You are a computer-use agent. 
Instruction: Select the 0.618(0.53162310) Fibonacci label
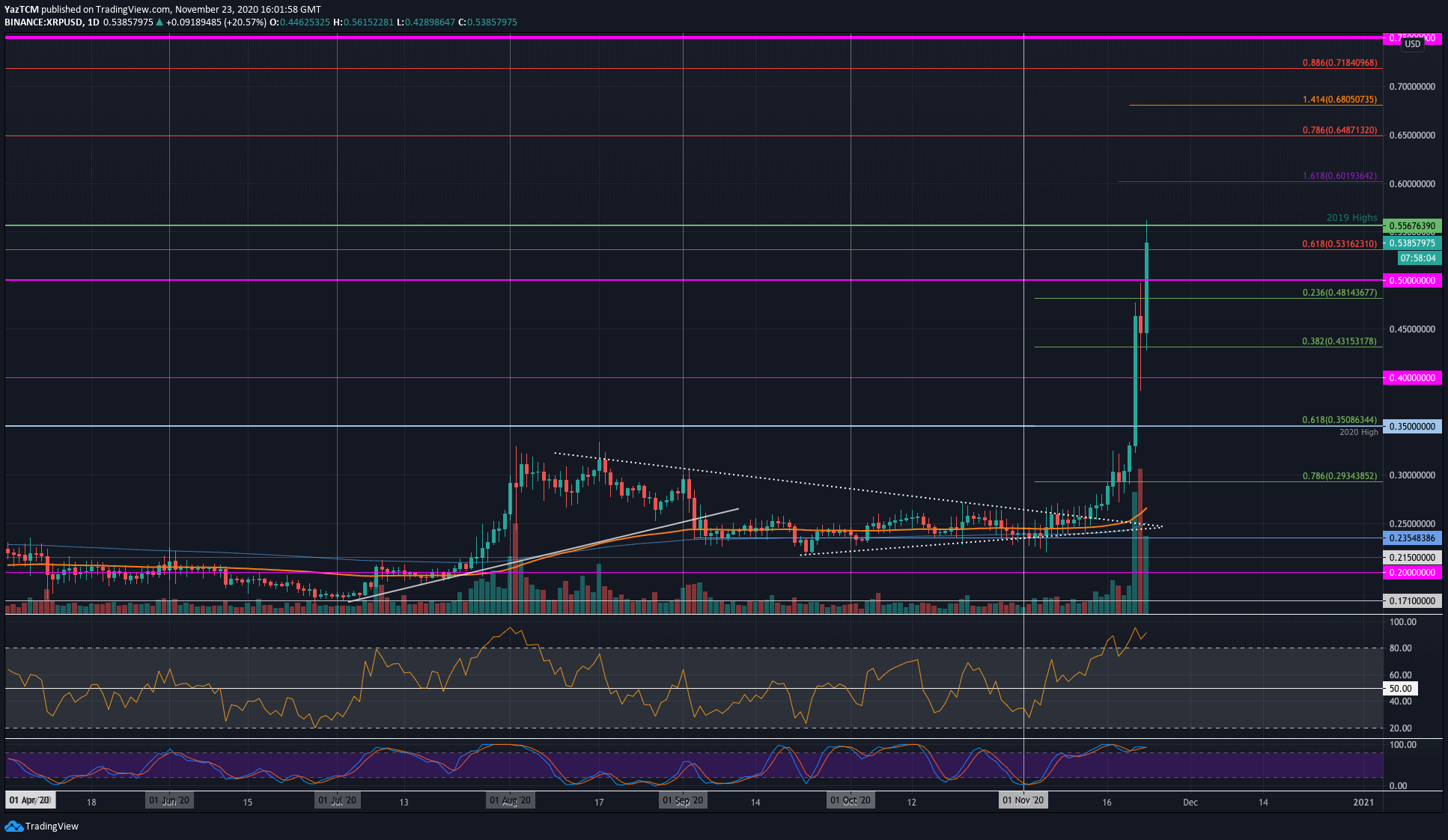click(1339, 244)
